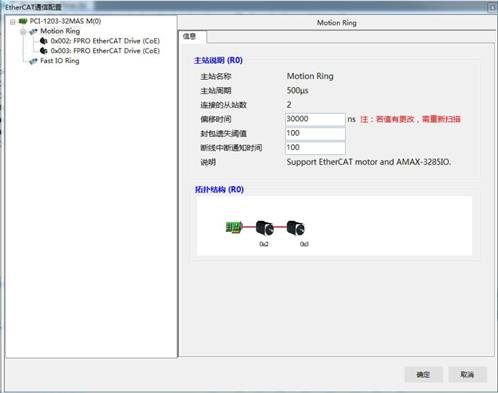Click the 主站说明 (R0) section heading
Image resolution: width=498 pixels, height=393 pixels.
click(218, 60)
